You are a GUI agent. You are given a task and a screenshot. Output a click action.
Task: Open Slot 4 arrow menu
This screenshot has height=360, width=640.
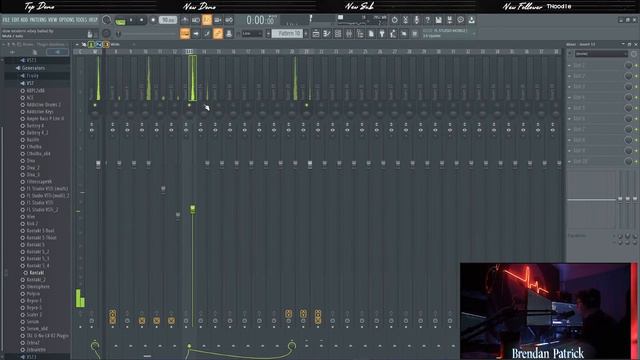click(x=570, y=98)
